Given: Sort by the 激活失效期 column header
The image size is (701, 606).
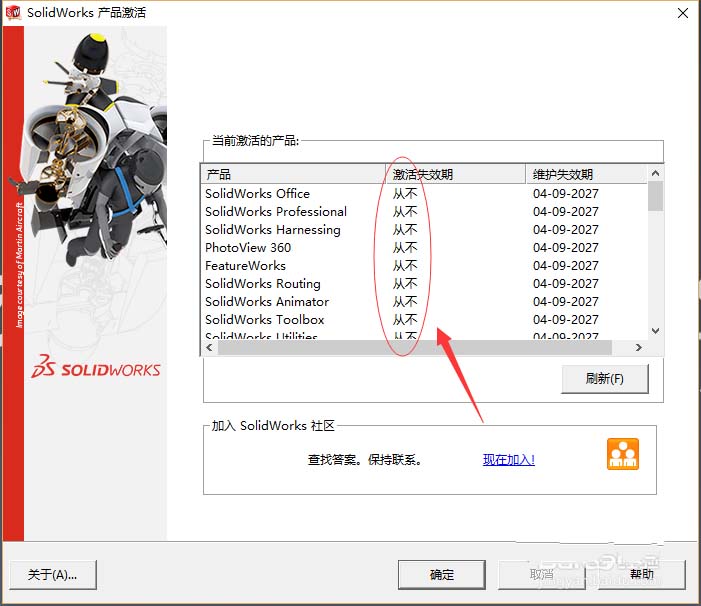Looking at the screenshot, I should 456,174.
